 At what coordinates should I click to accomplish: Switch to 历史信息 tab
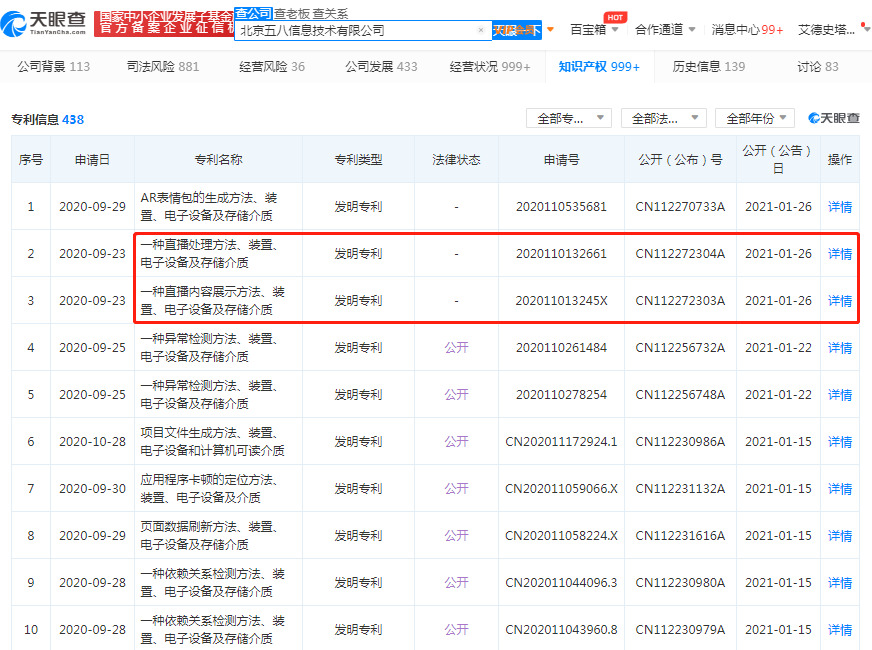click(708, 67)
